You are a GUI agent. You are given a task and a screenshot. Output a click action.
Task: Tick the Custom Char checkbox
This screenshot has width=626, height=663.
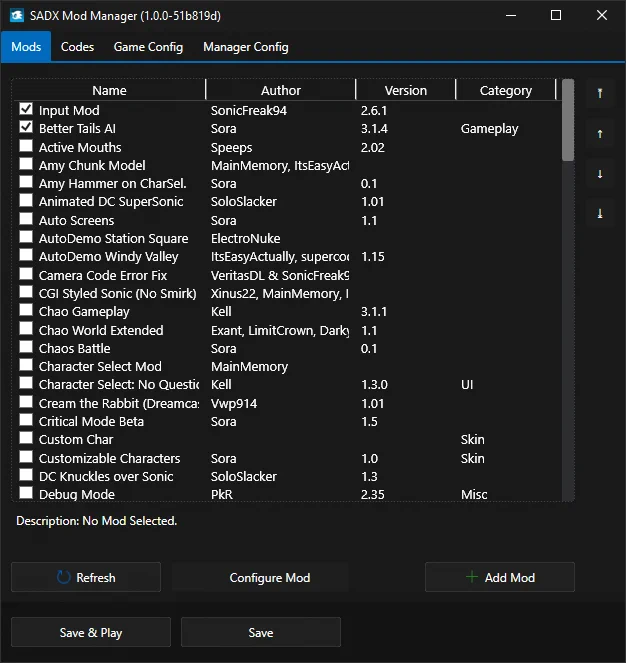click(x=26, y=438)
